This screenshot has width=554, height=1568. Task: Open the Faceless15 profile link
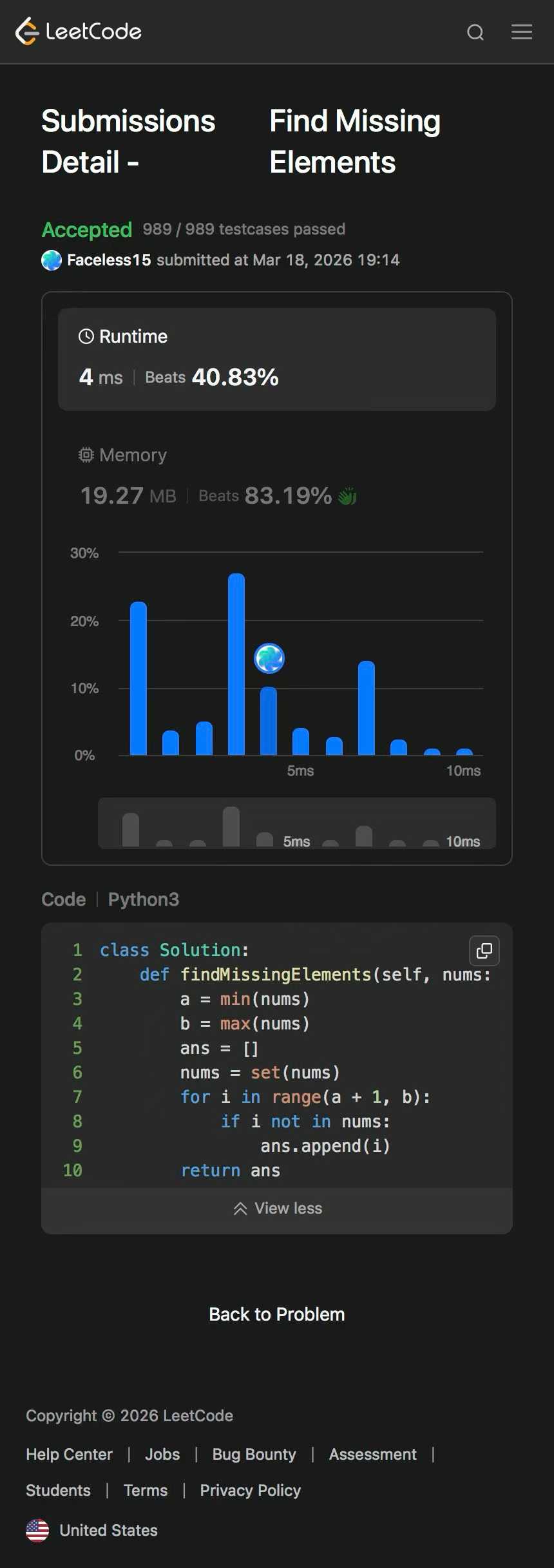pyautogui.click(x=109, y=260)
